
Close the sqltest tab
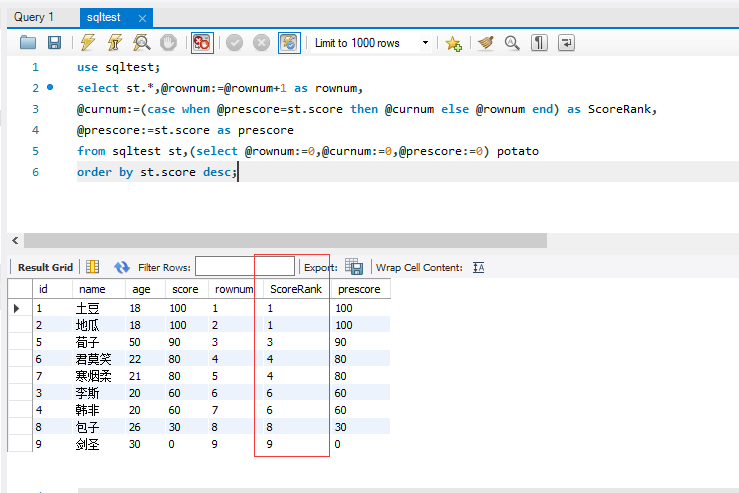tap(142, 18)
